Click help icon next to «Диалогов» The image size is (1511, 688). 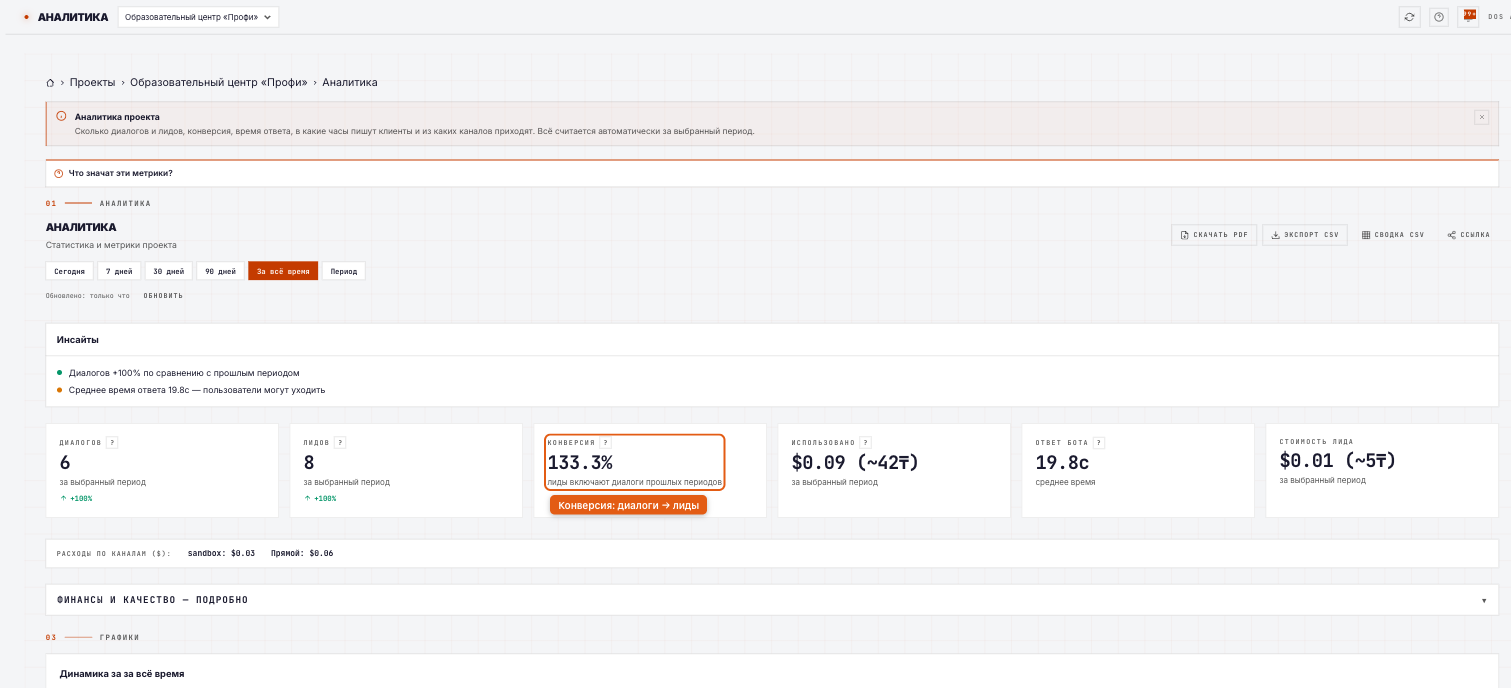[x=112, y=442]
